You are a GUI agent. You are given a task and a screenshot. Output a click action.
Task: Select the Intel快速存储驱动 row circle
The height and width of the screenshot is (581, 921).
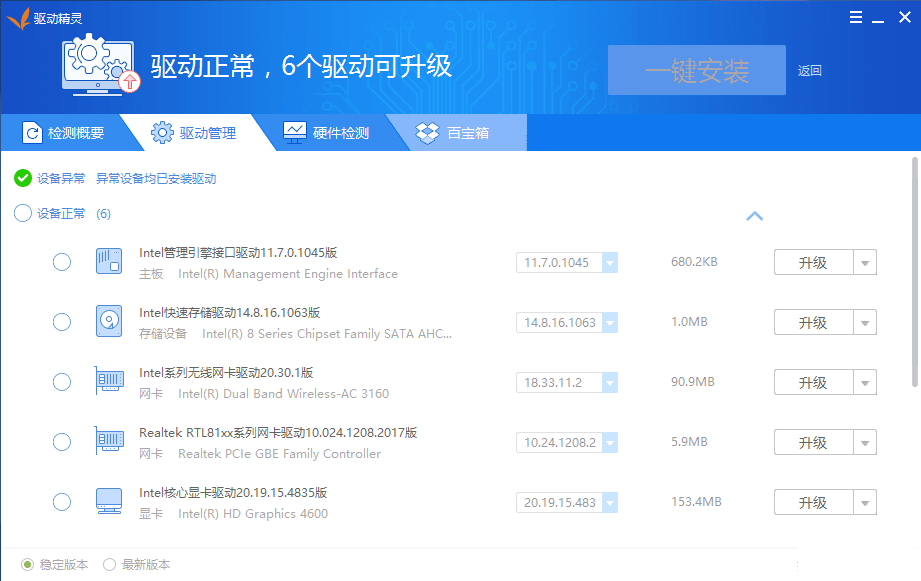(x=62, y=322)
